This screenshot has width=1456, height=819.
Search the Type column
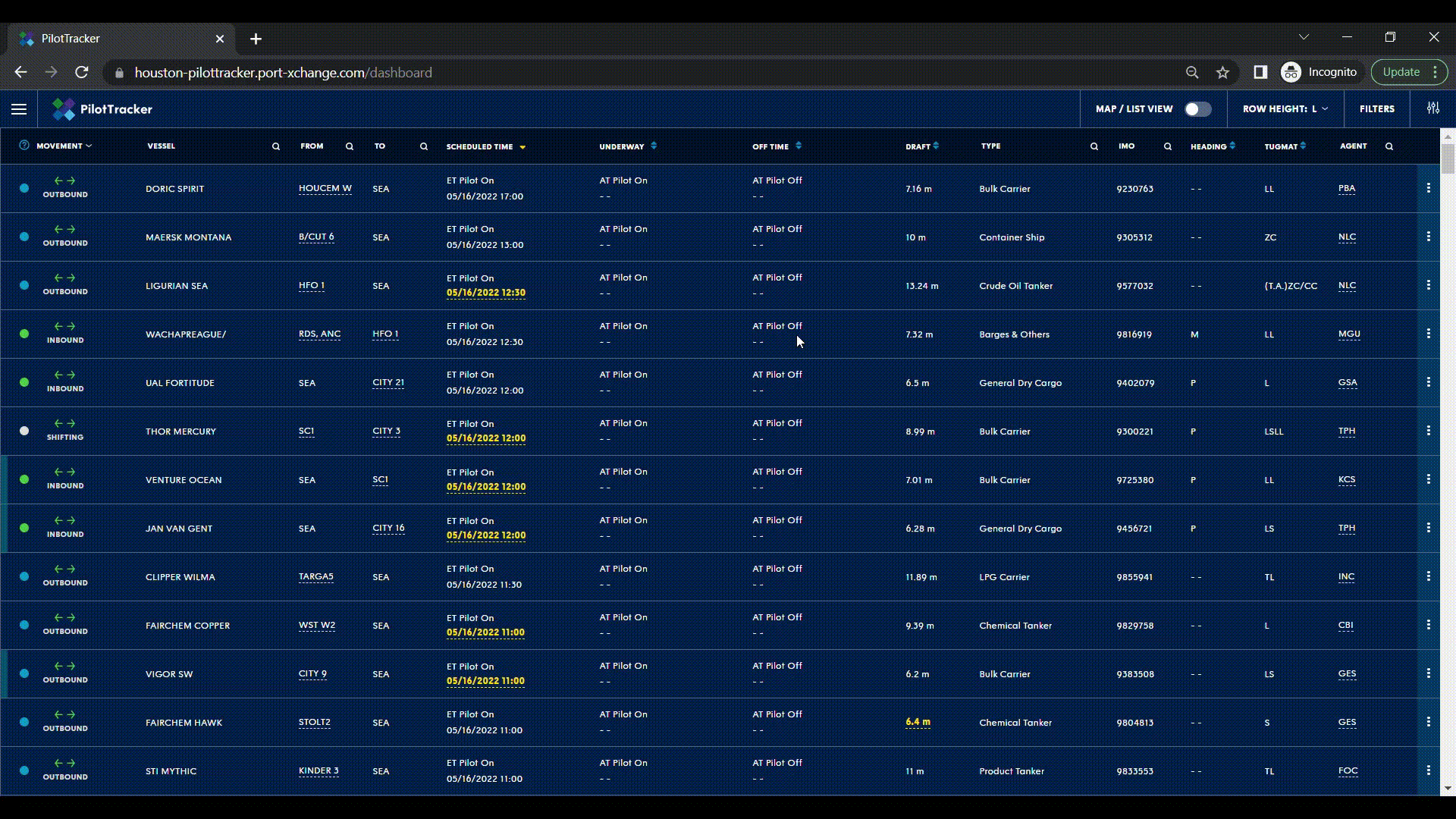[x=1094, y=146]
